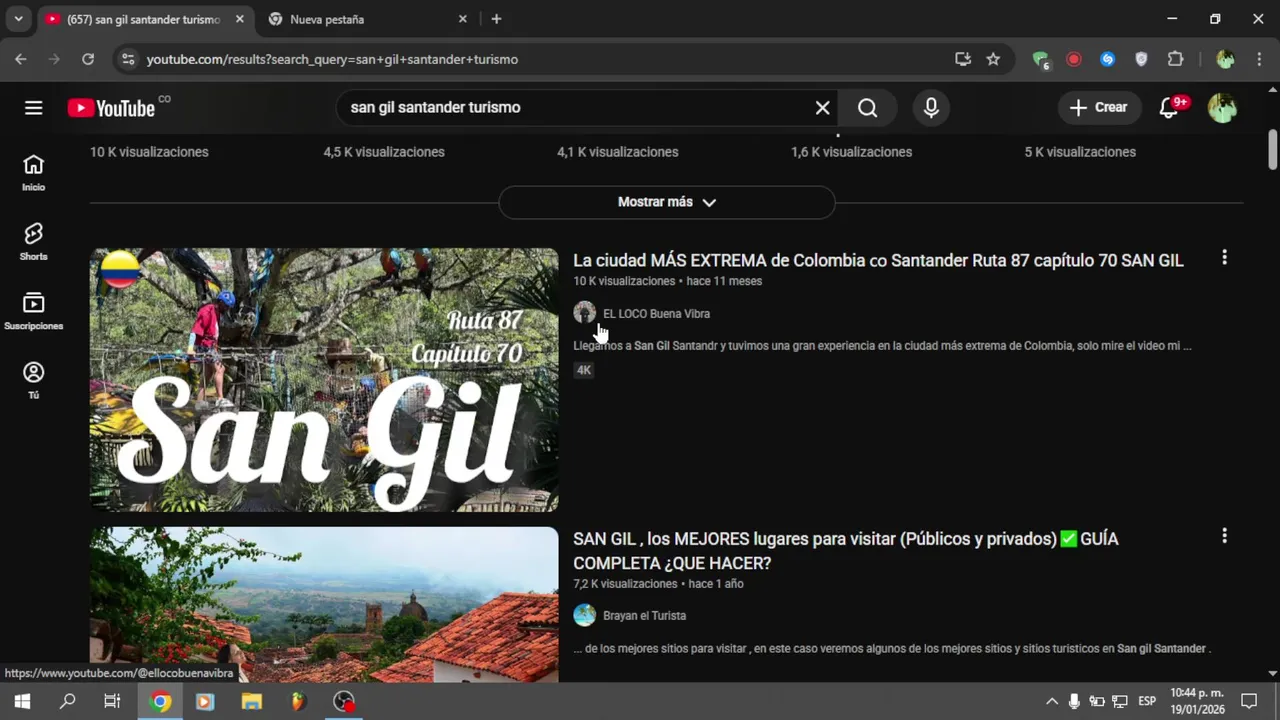Open the Tú section in sidebar
Viewport: 1280px width, 720px height.
tap(34, 380)
